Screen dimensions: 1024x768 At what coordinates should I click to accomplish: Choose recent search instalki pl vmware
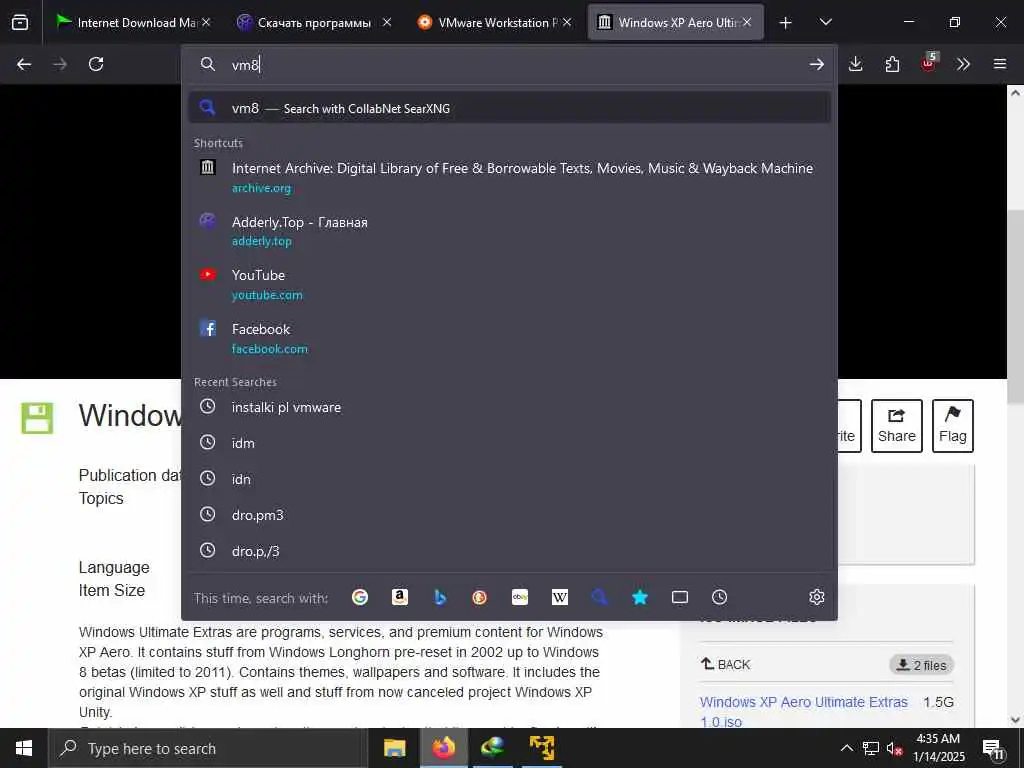tap(509, 407)
